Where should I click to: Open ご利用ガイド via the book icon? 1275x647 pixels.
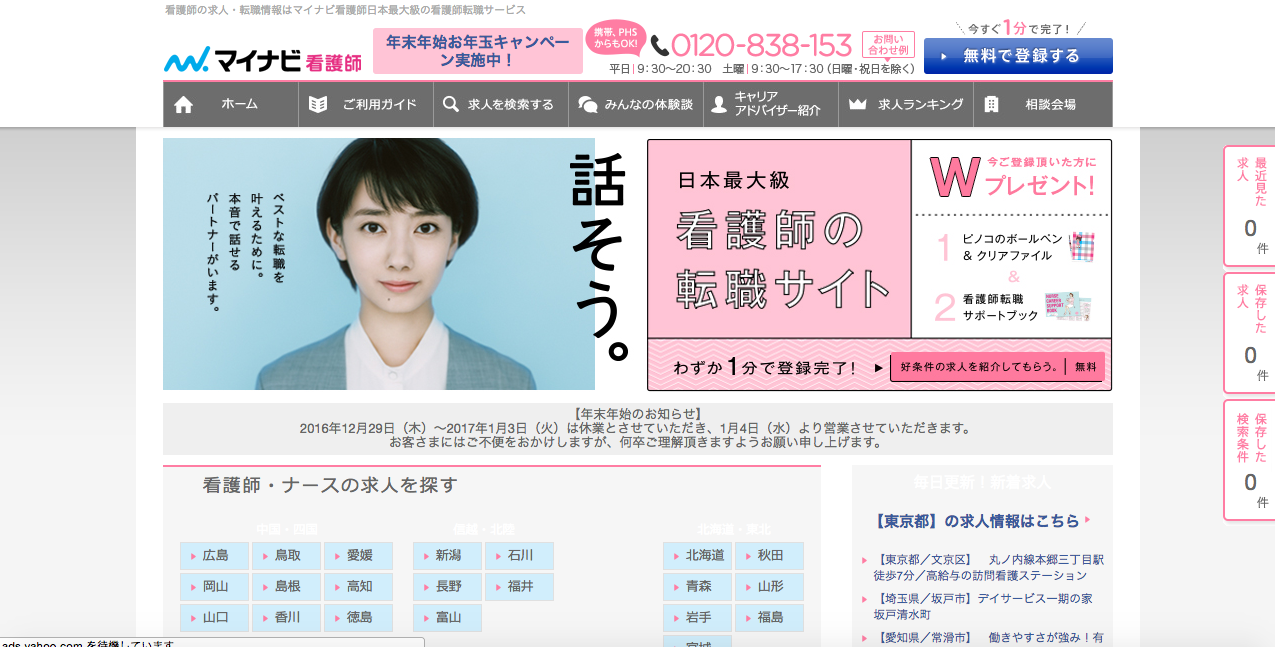318,104
